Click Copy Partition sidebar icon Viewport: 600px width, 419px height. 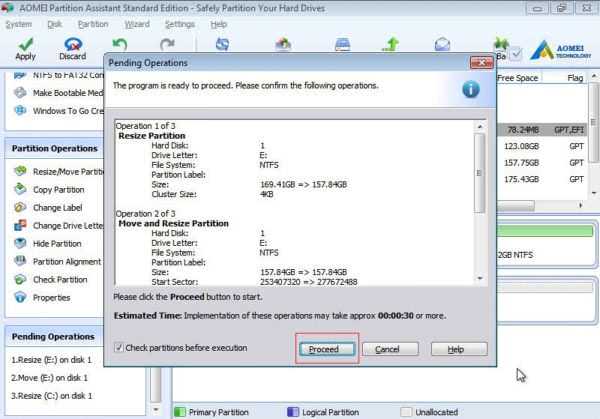(x=20, y=189)
